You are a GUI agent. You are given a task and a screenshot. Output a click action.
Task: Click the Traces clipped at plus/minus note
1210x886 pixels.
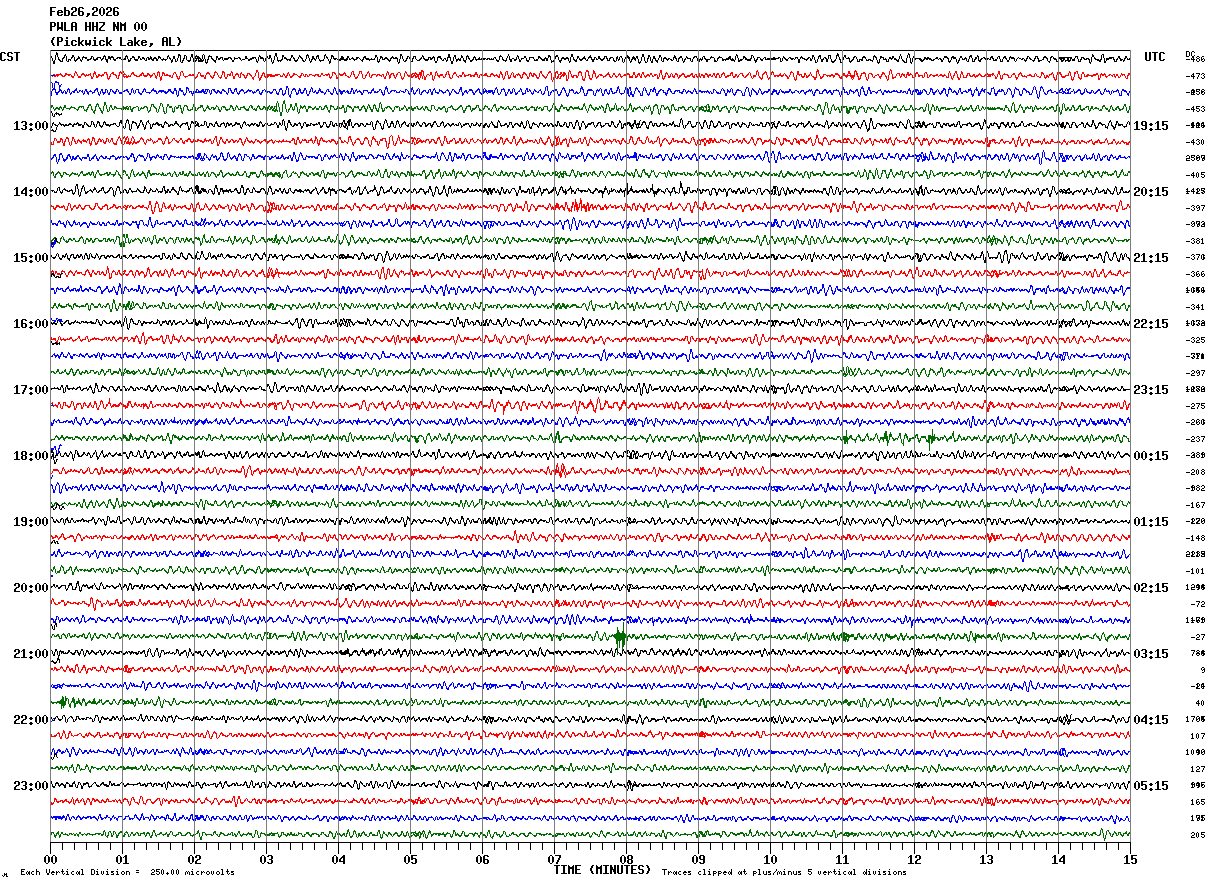point(784,873)
